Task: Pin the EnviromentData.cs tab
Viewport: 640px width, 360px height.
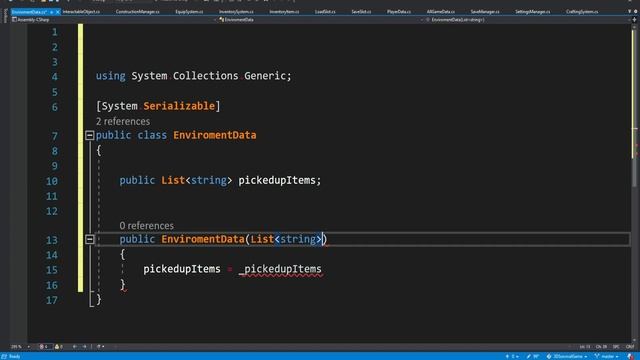Action: click(51, 12)
